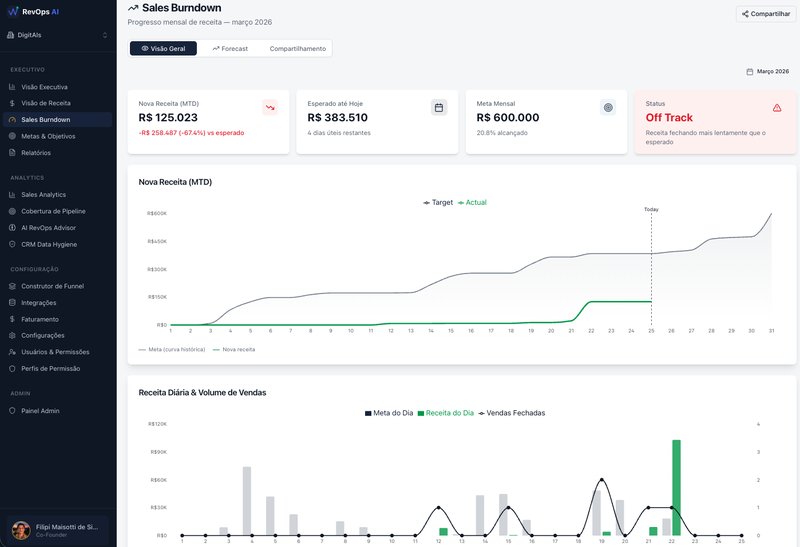Click the Today marker on burndown chart
This screenshot has height=547, width=800.
point(651,209)
